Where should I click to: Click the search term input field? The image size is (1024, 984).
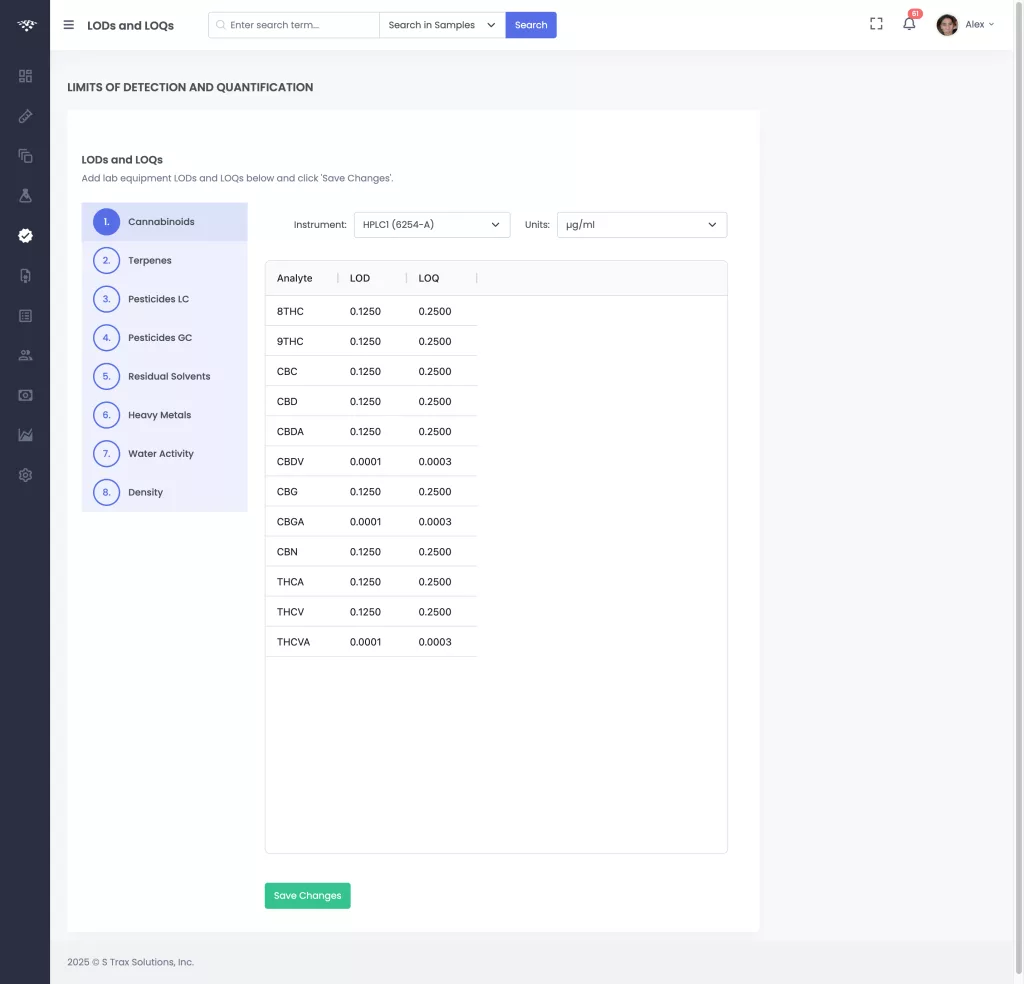(x=294, y=25)
